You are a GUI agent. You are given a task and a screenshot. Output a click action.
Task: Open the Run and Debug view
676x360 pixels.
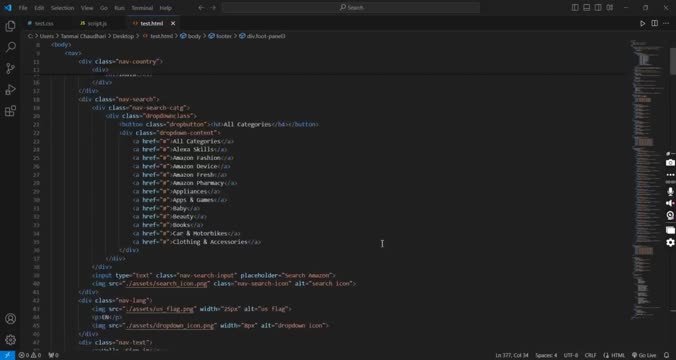click(10, 90)
